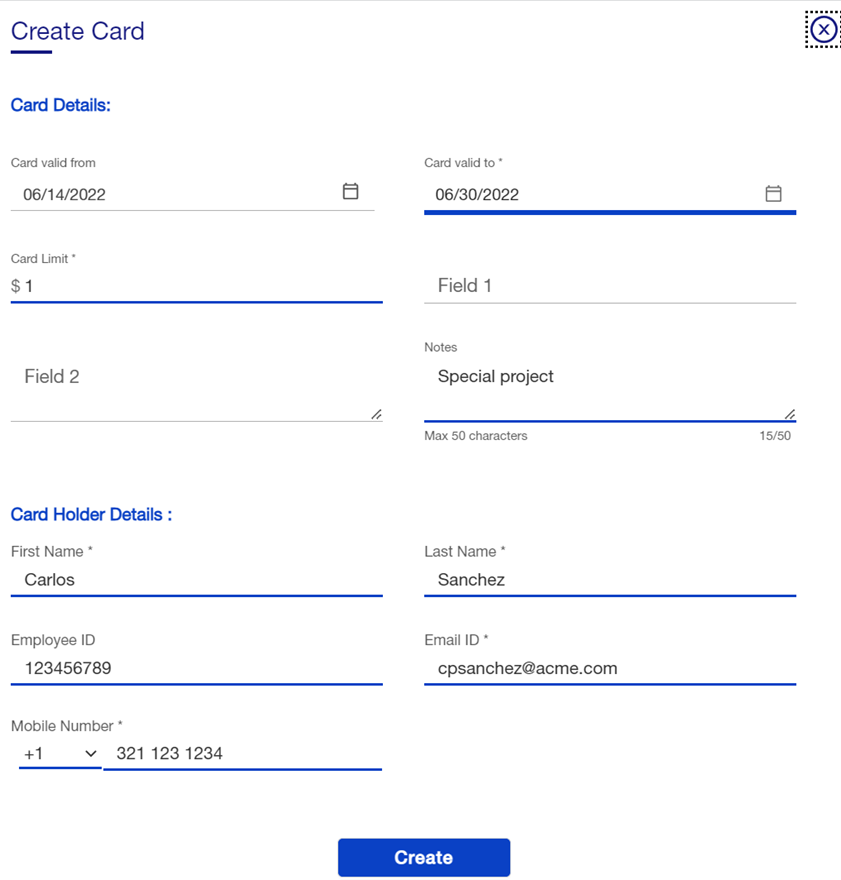Edit the mobile number 321 123 1234
Viewport: 841px width, 880px height.
coord(242,753)
